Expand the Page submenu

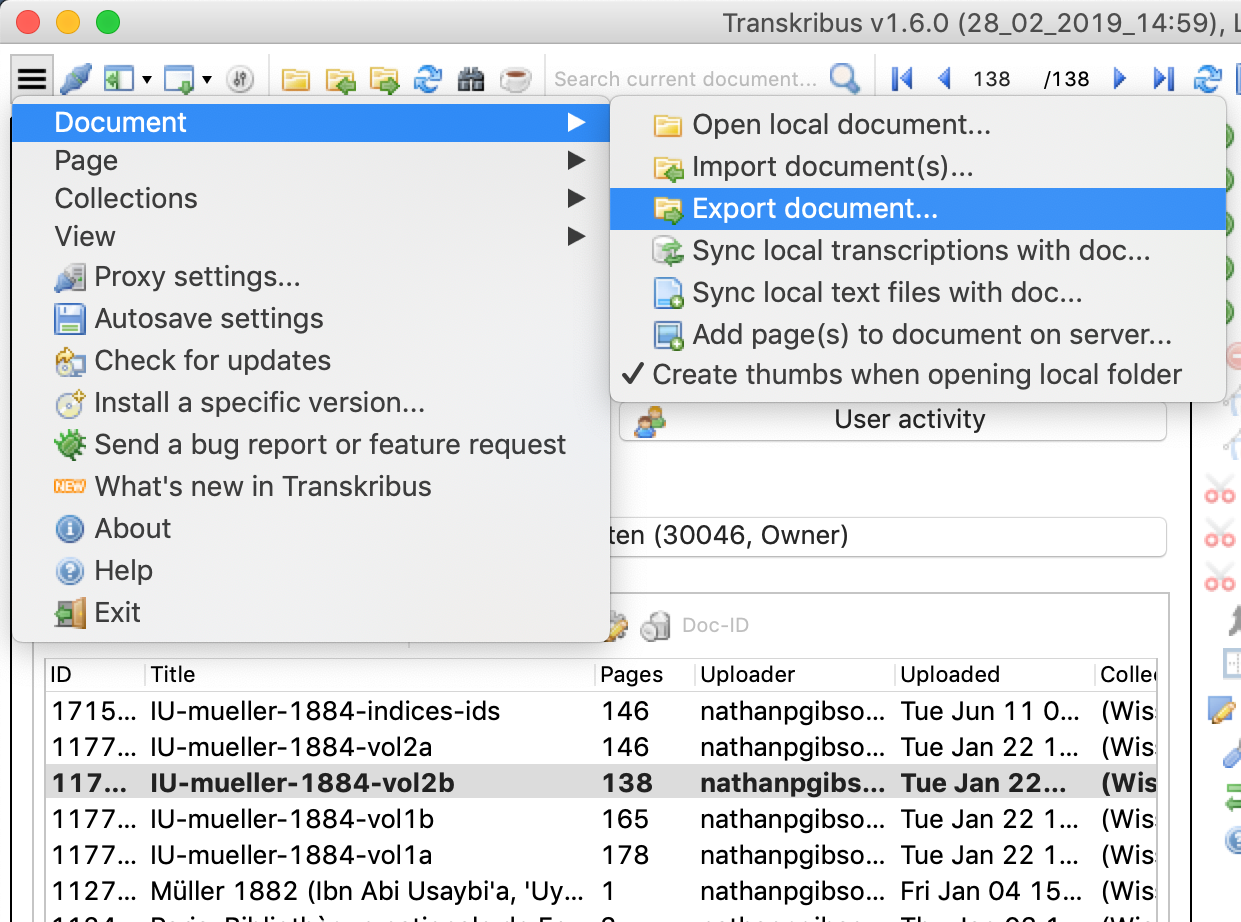[85, 160]
